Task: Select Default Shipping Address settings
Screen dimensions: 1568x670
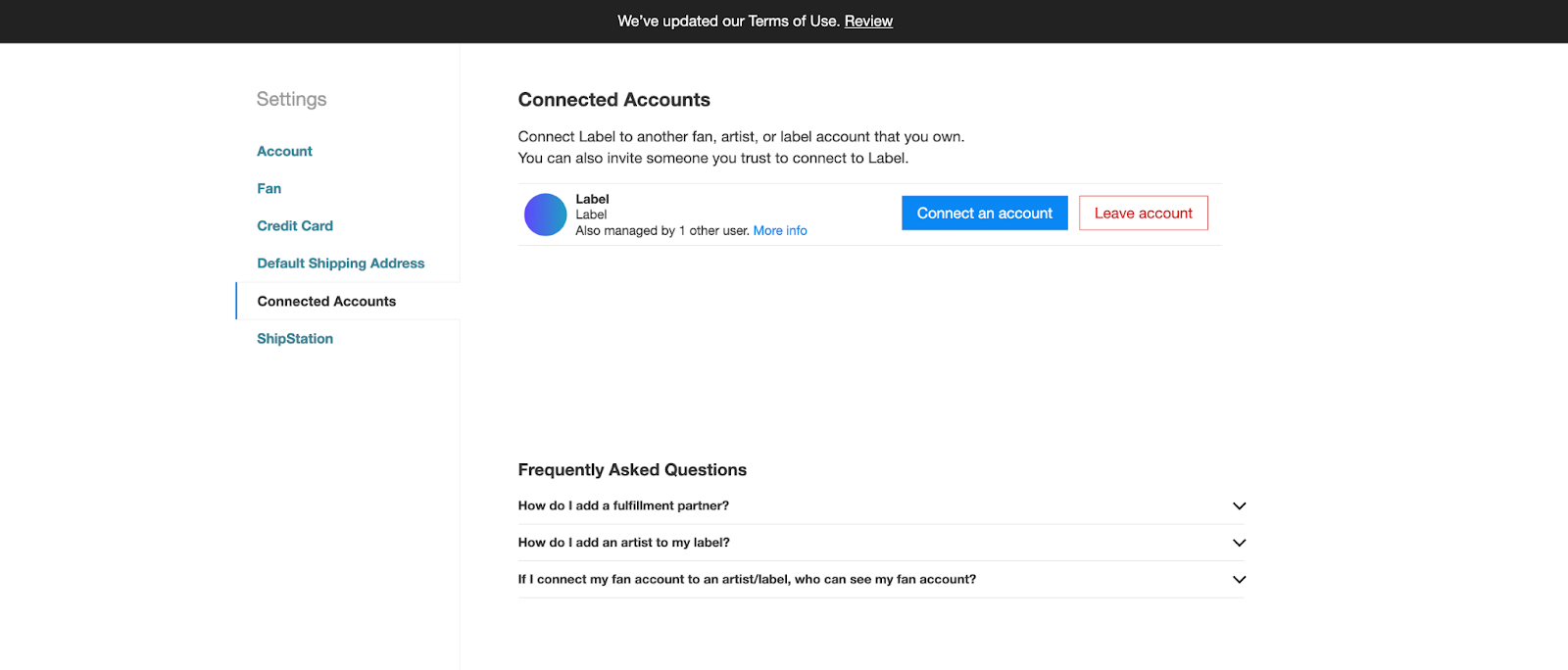Action: click(340, 263)
